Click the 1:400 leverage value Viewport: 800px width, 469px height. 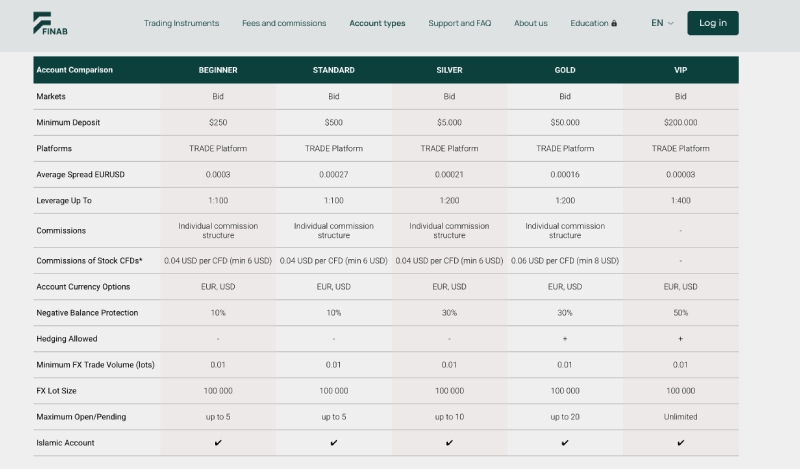tap(681, 201)
